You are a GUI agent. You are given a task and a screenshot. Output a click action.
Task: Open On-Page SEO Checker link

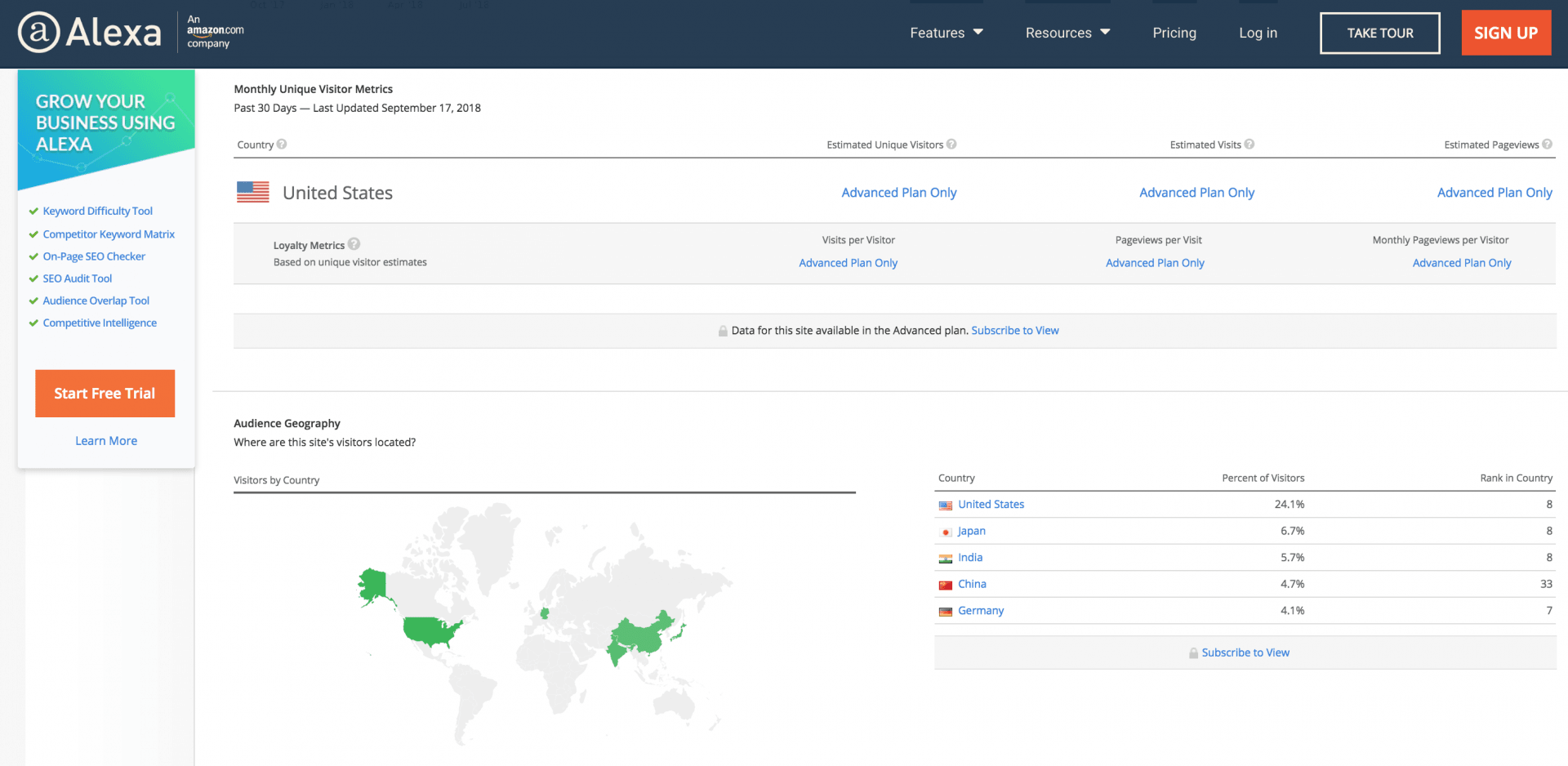point(94,256)
